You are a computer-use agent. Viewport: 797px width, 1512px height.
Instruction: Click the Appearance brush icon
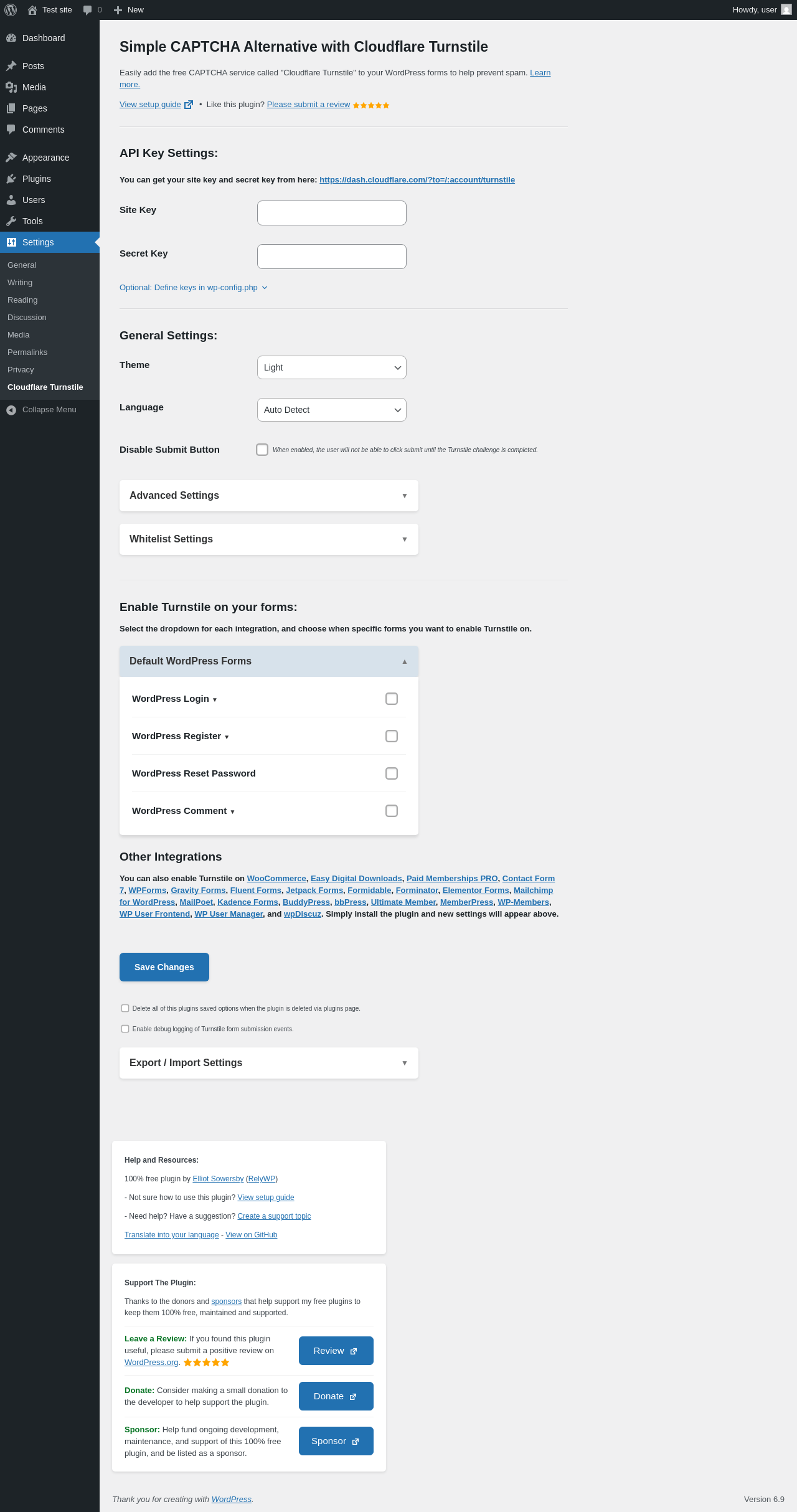(x=11, y=158)
